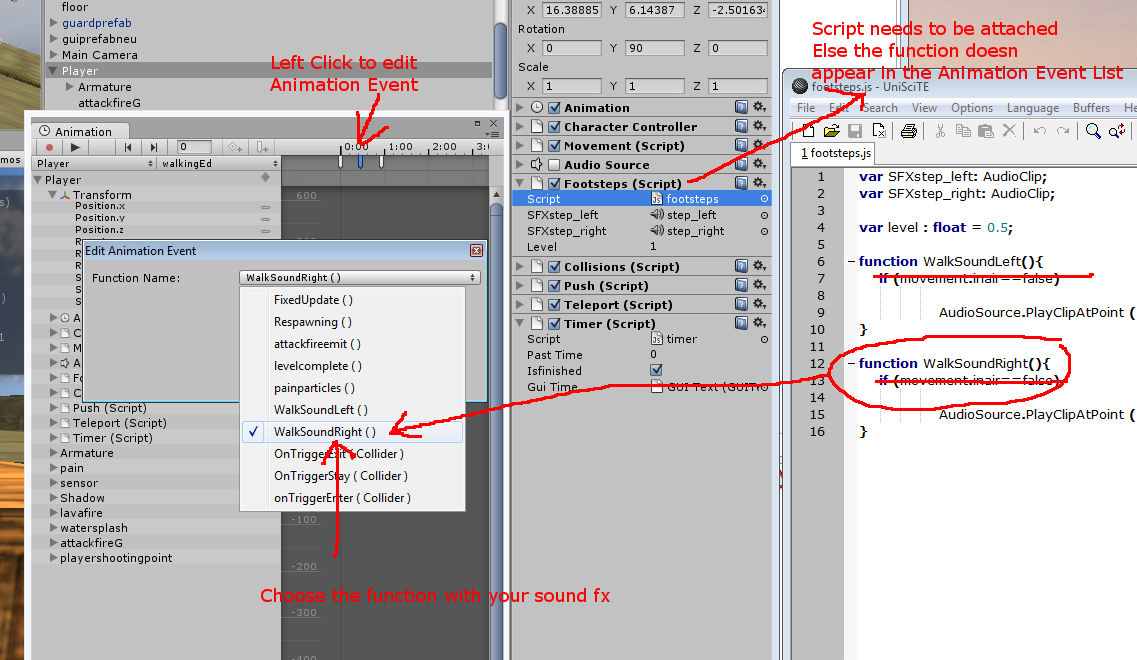Open the Function Name dropdown
The width and height of the screenshot is (1137, 660).
click(359, 277)
